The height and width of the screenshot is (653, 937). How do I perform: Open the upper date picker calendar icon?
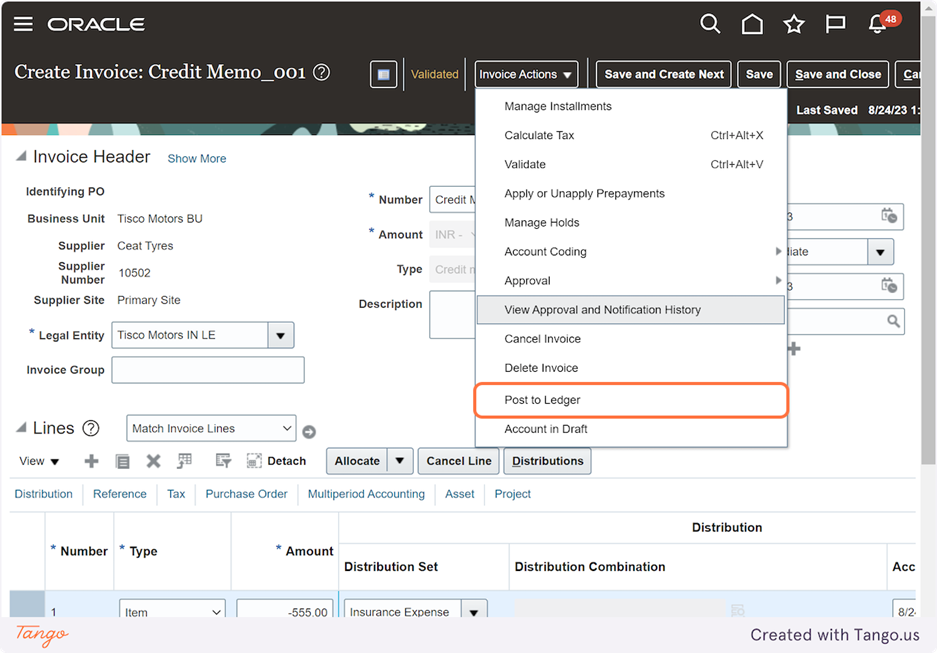pyautogui.click(x=889, y=216)
